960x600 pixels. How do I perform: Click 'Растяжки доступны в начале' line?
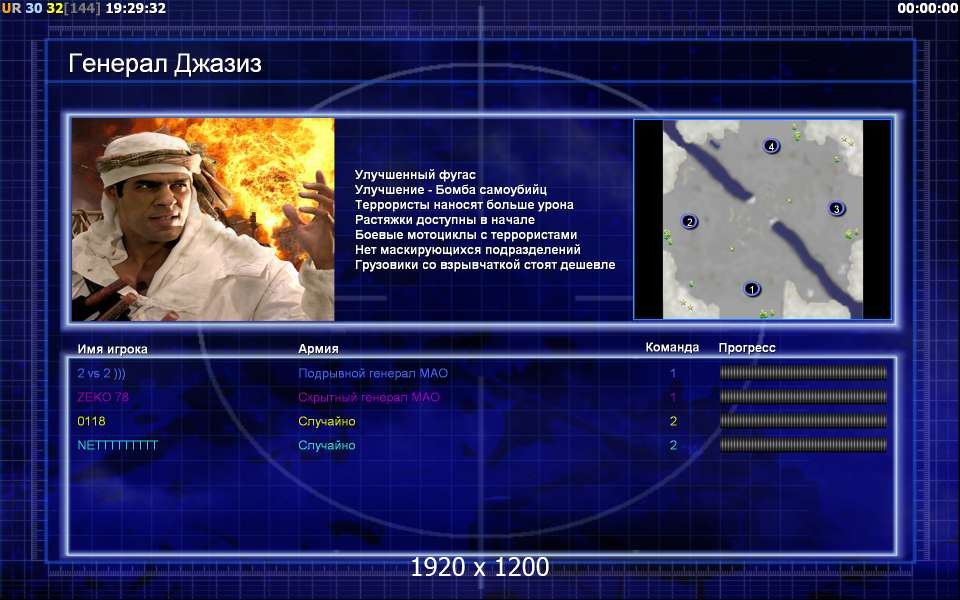[444, 219]
